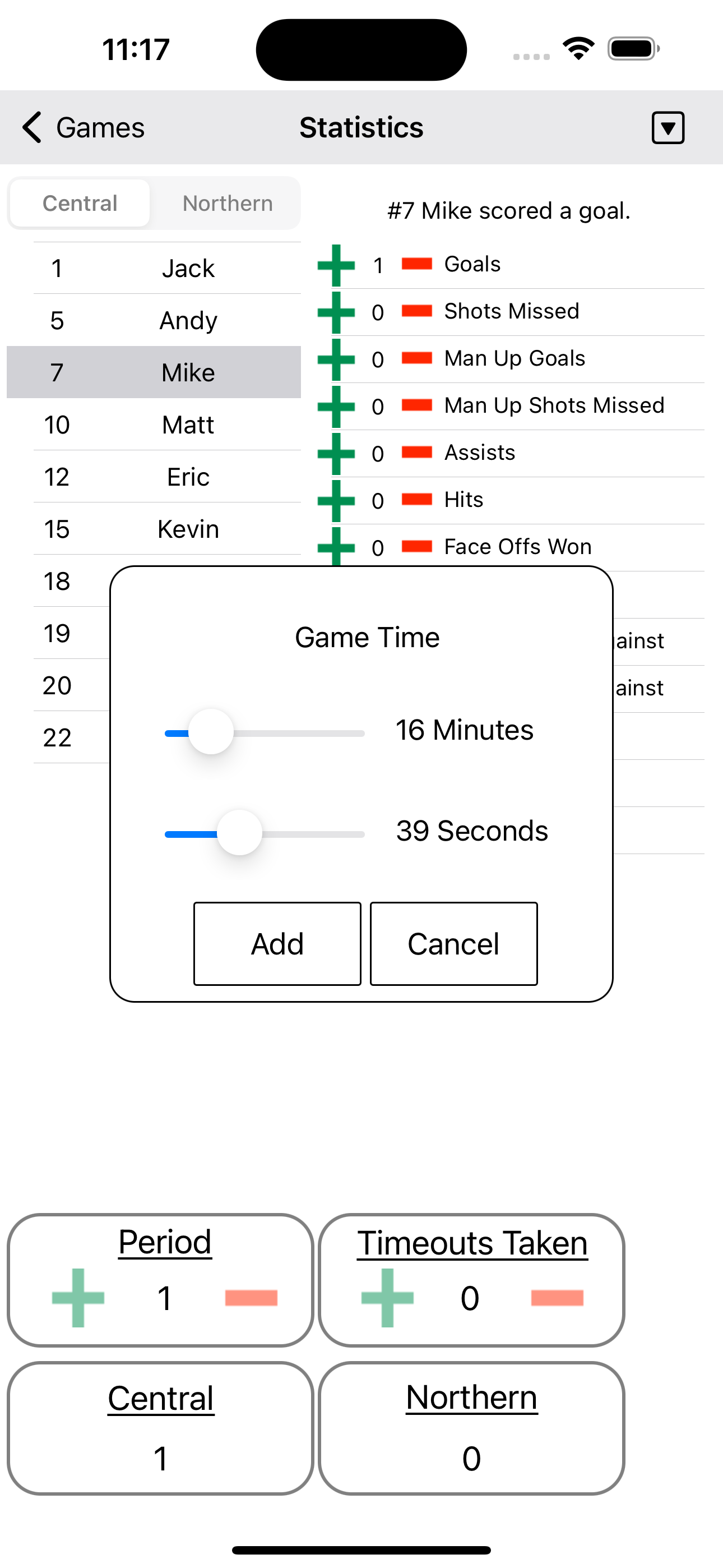Tap Add to confirm the Game Time
The image size is (723, 1568).
coord(277,943)
